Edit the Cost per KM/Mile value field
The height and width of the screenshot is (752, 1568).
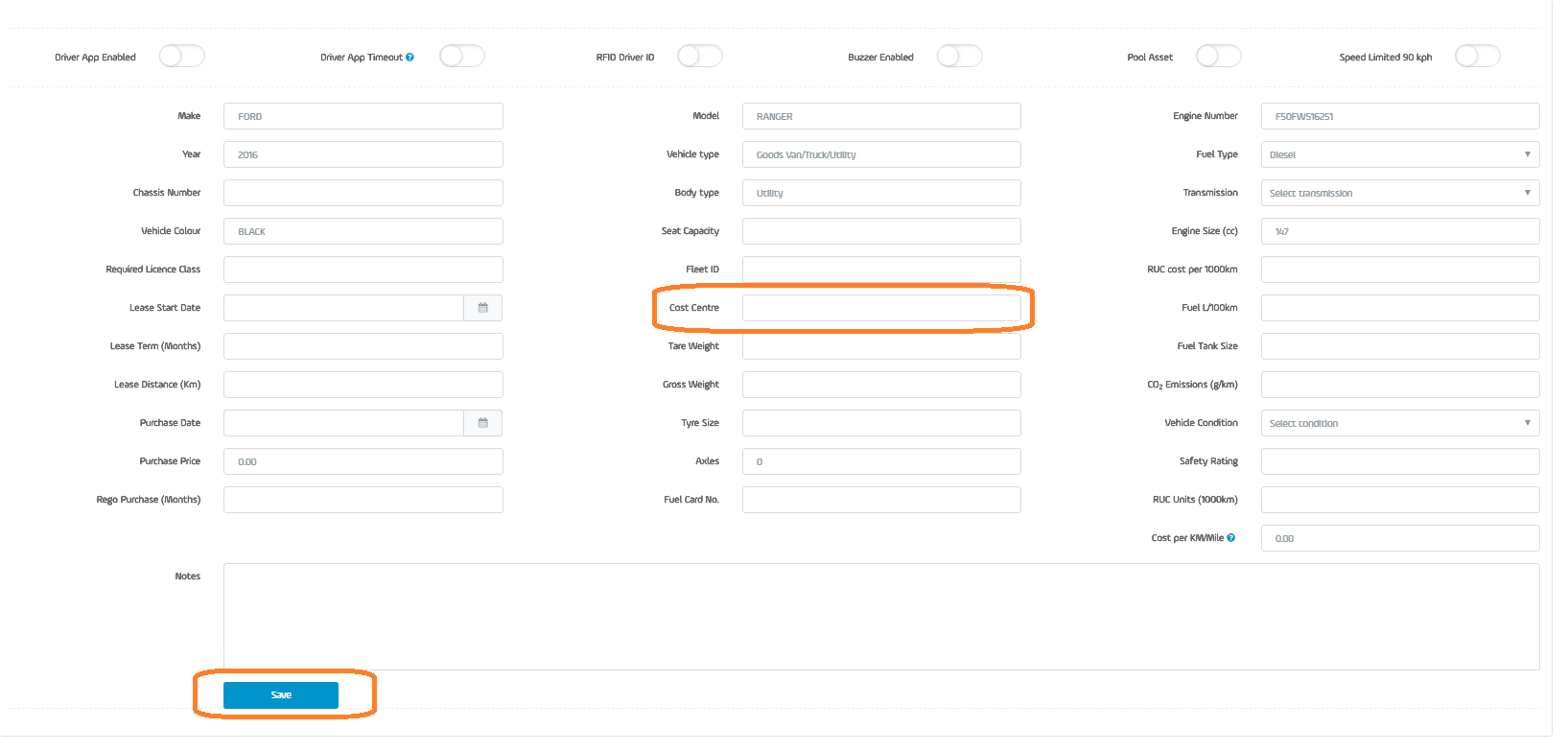click(1400, 538)
